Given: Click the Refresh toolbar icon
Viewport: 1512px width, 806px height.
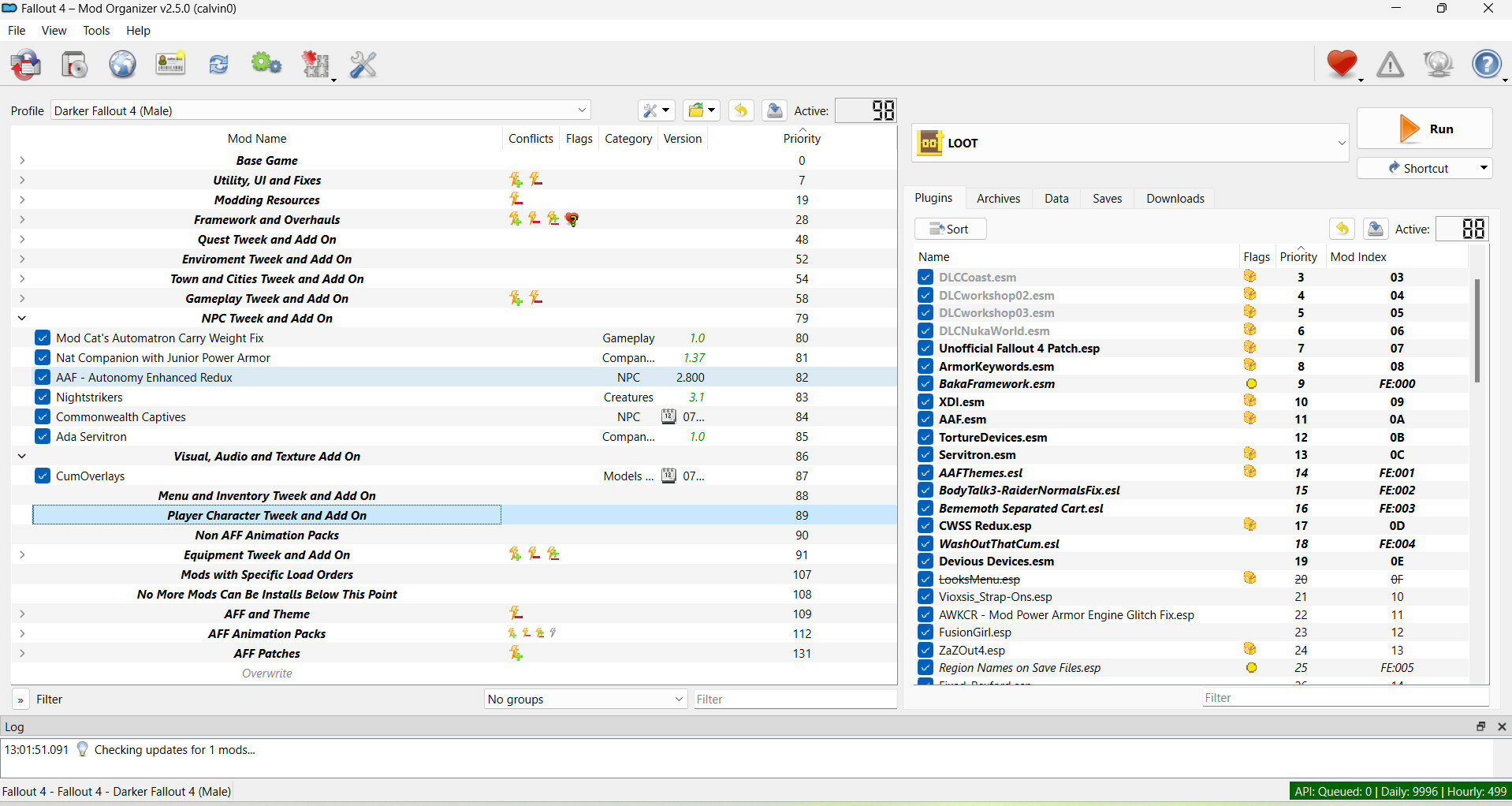Looking at the screenshot, I should 218,65.
